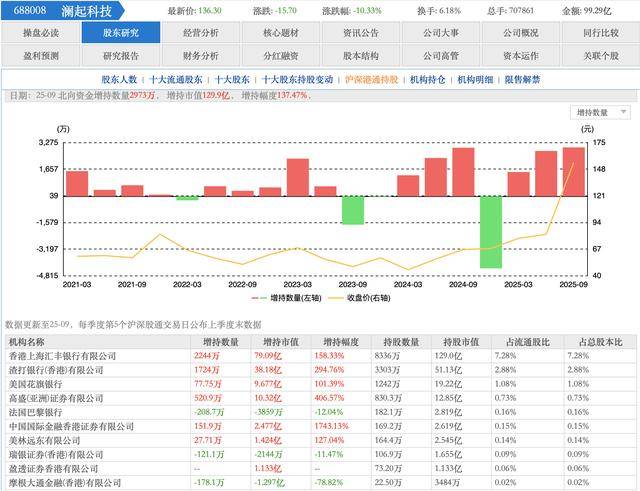Select the 摩根大通金融(香港)有限公司 row
The width and height of the screenshot is (640, 491).
(x=321, y=483)
